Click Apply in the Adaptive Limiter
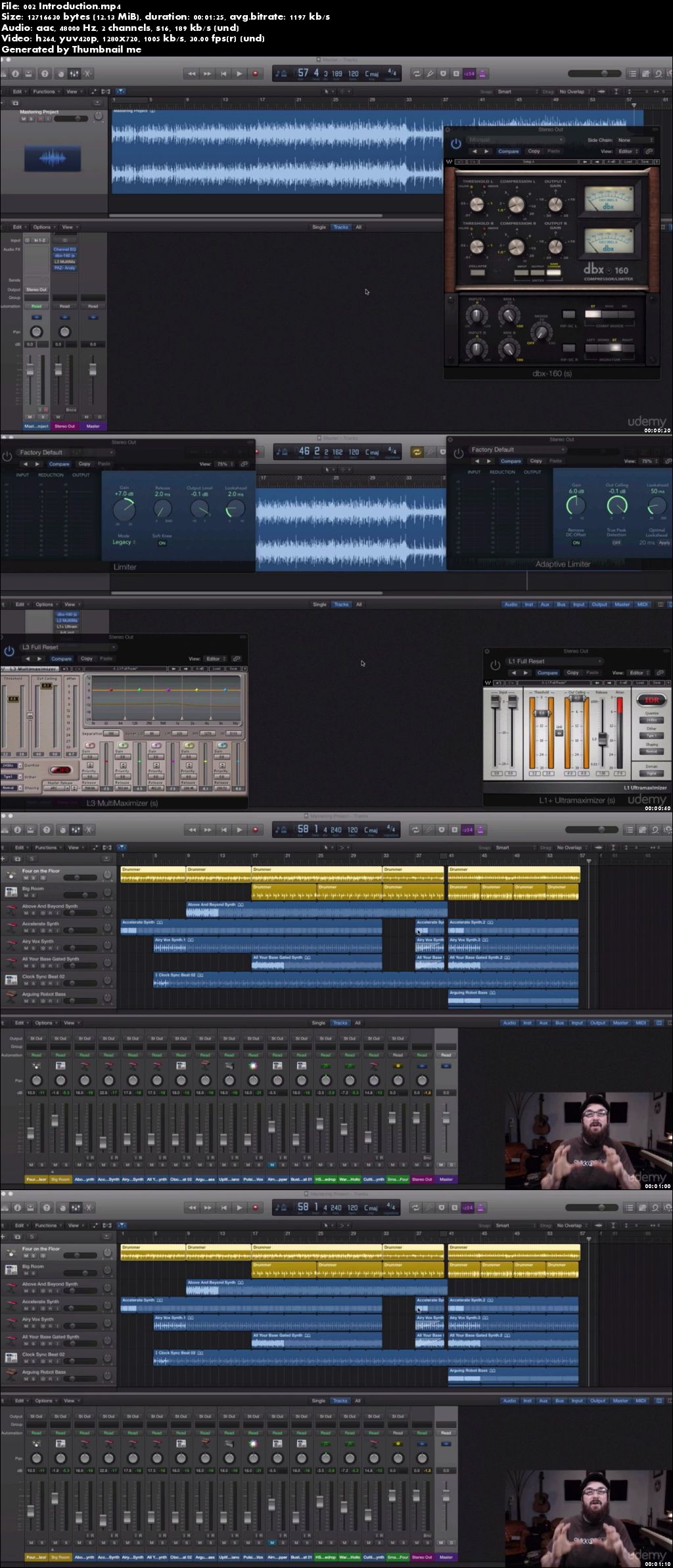 [664, 543]
